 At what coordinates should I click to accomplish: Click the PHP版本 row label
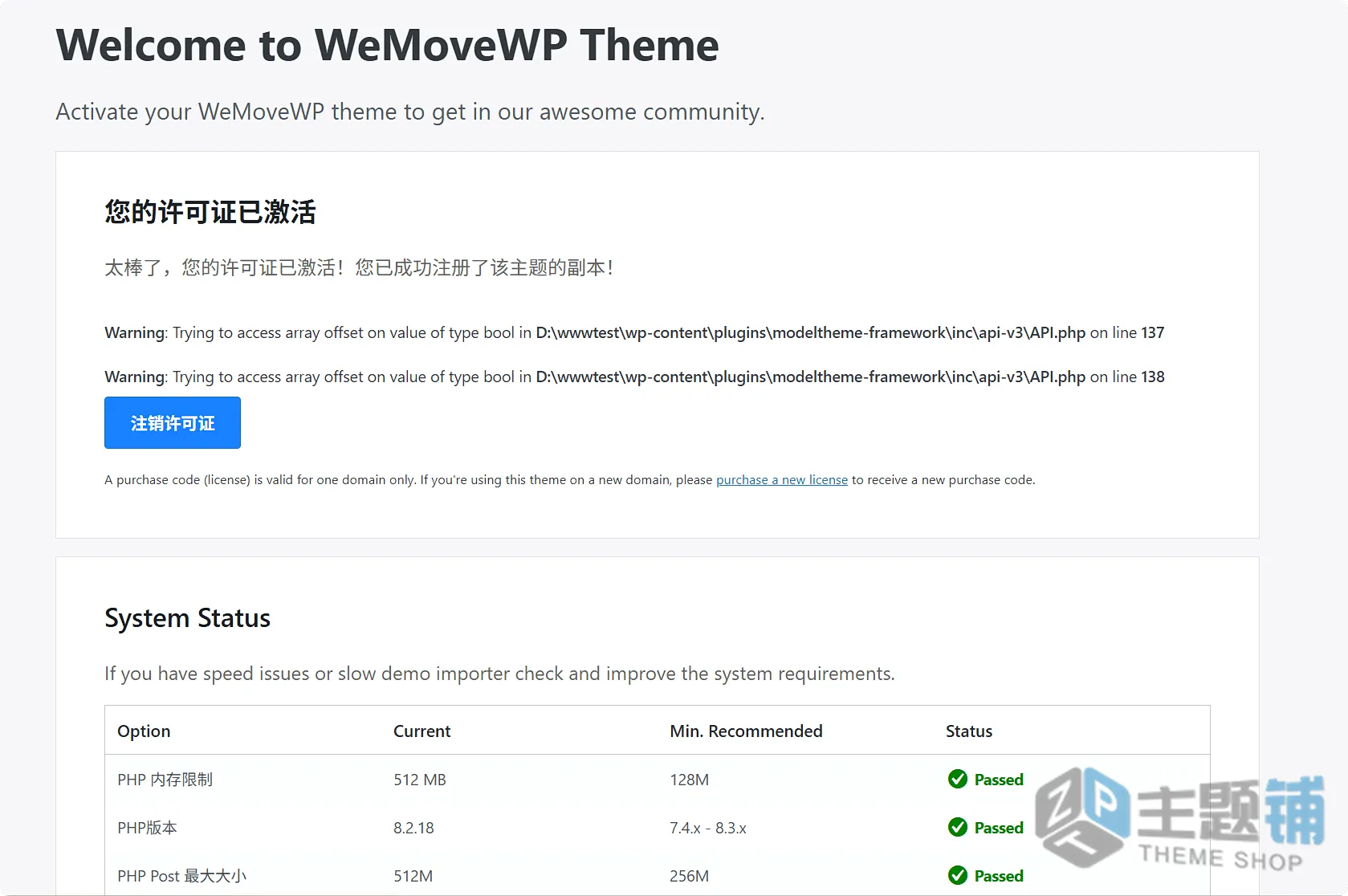pyautogui.click(x=147, y=828)
